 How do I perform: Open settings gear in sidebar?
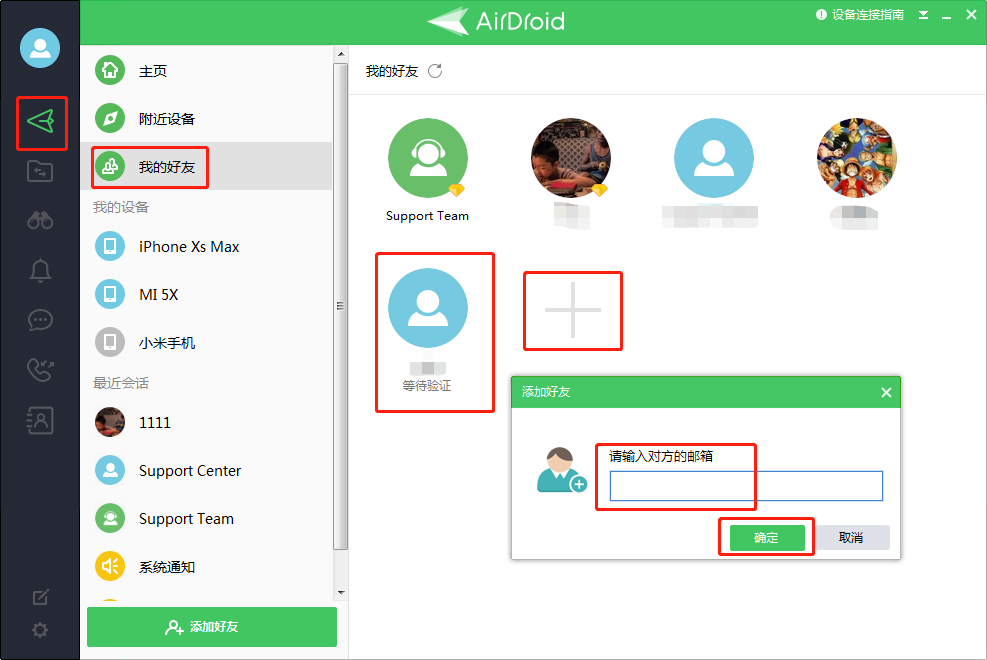tap(40, 630)
